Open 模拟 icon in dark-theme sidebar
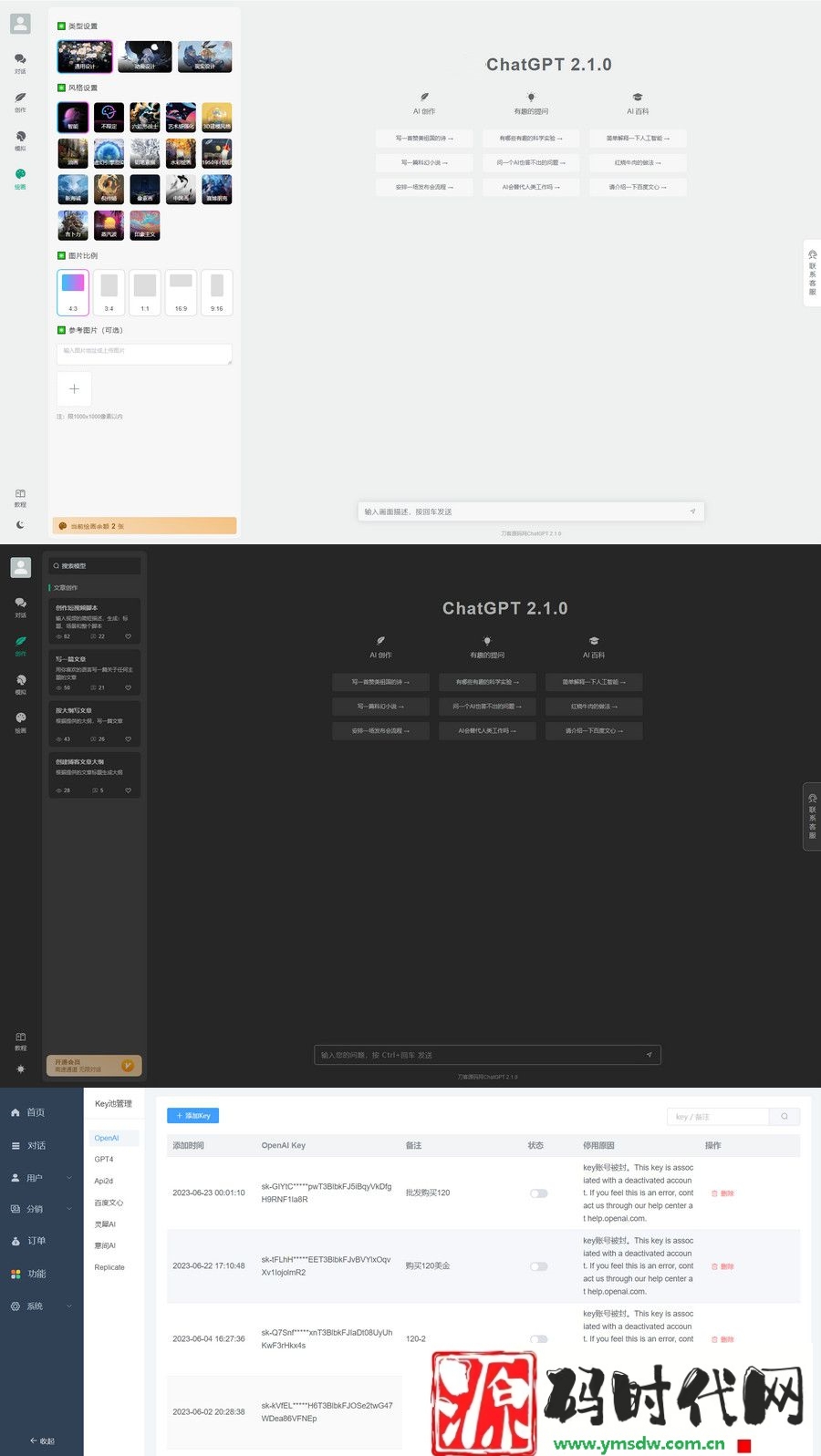This screenshot has height=1456, width=821. click(x=20, y=684)
